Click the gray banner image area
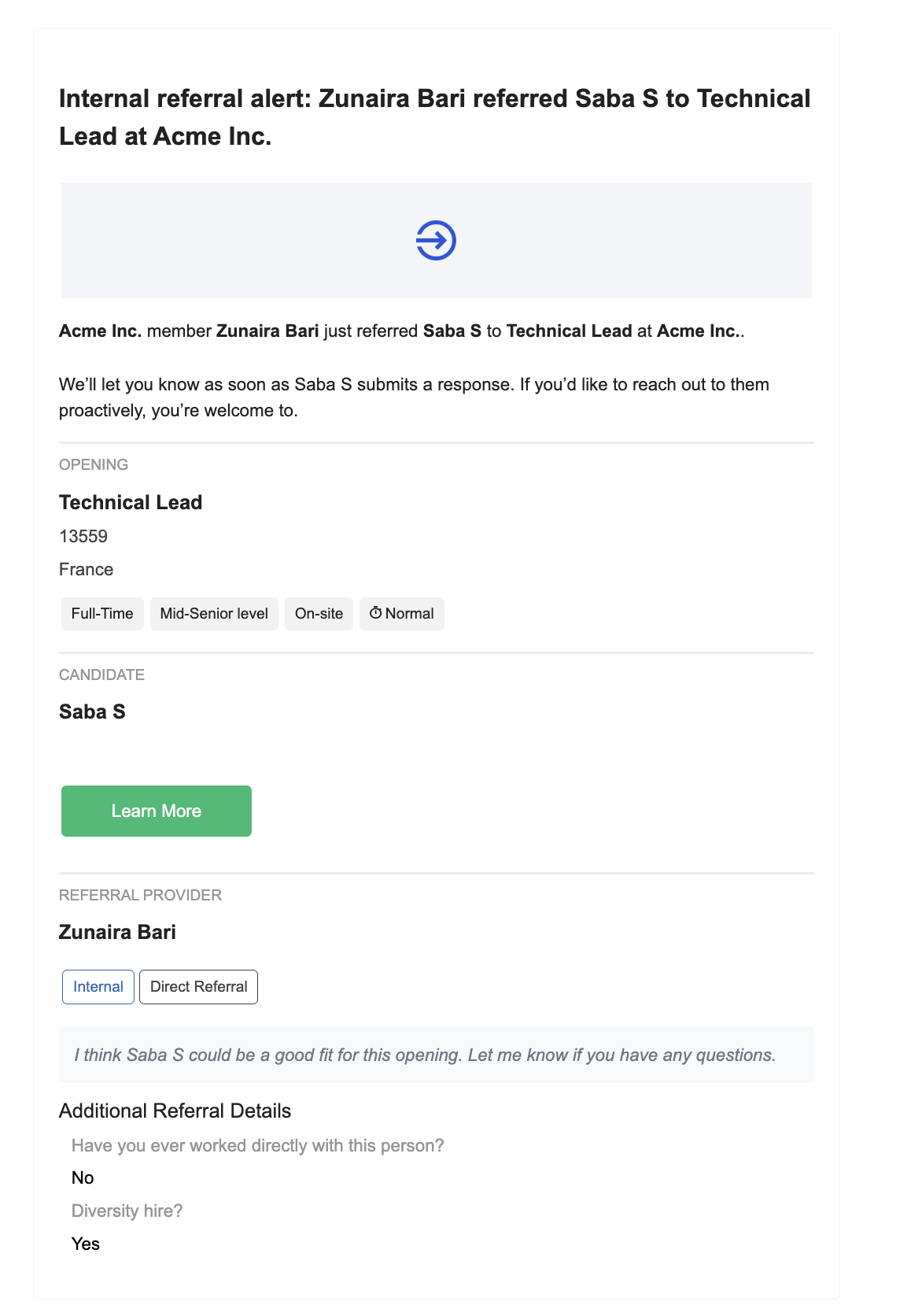 click(437, 240)
